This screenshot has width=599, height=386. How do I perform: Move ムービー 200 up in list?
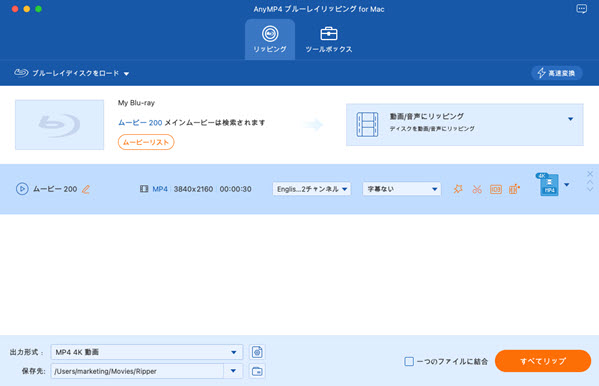click(x=590, y=182)
